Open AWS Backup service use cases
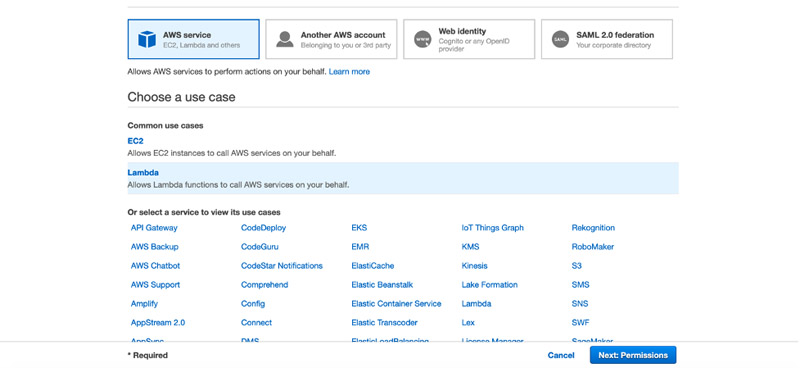This screenshot has height=368, width=800. (x=155, y=247)
